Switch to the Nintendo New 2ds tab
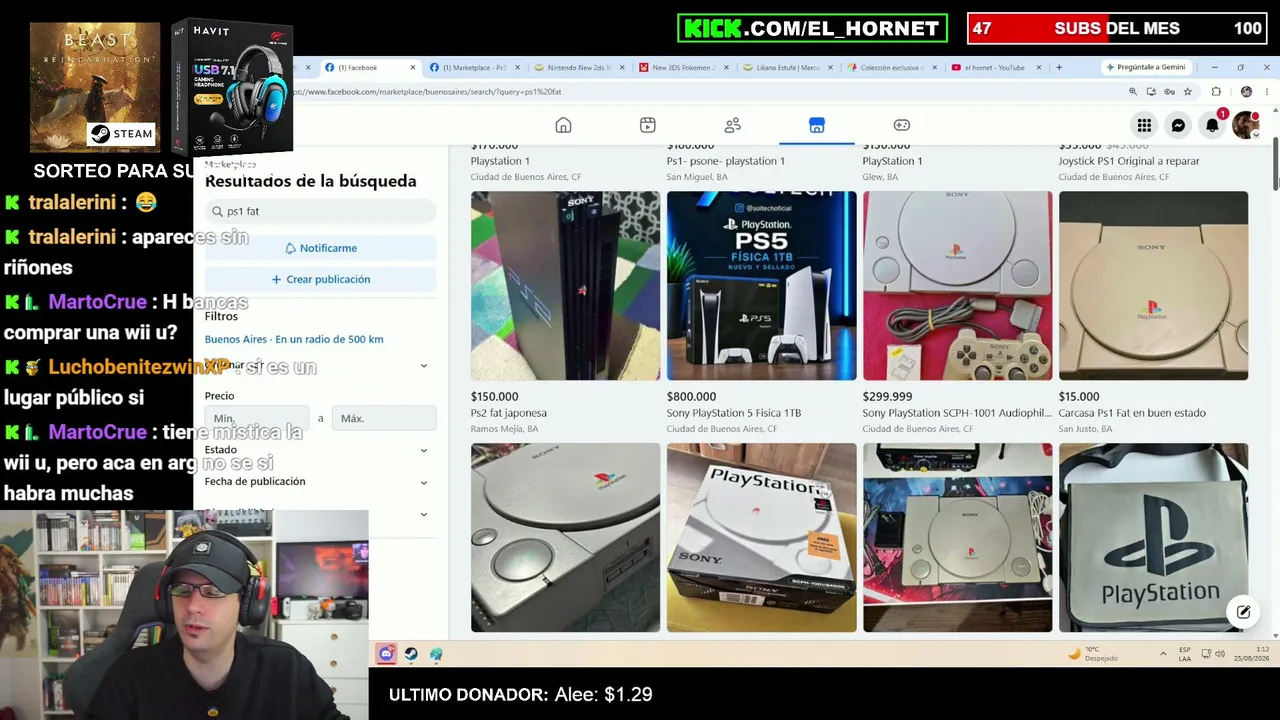1280x720 pixels. (x=578, y=67)
